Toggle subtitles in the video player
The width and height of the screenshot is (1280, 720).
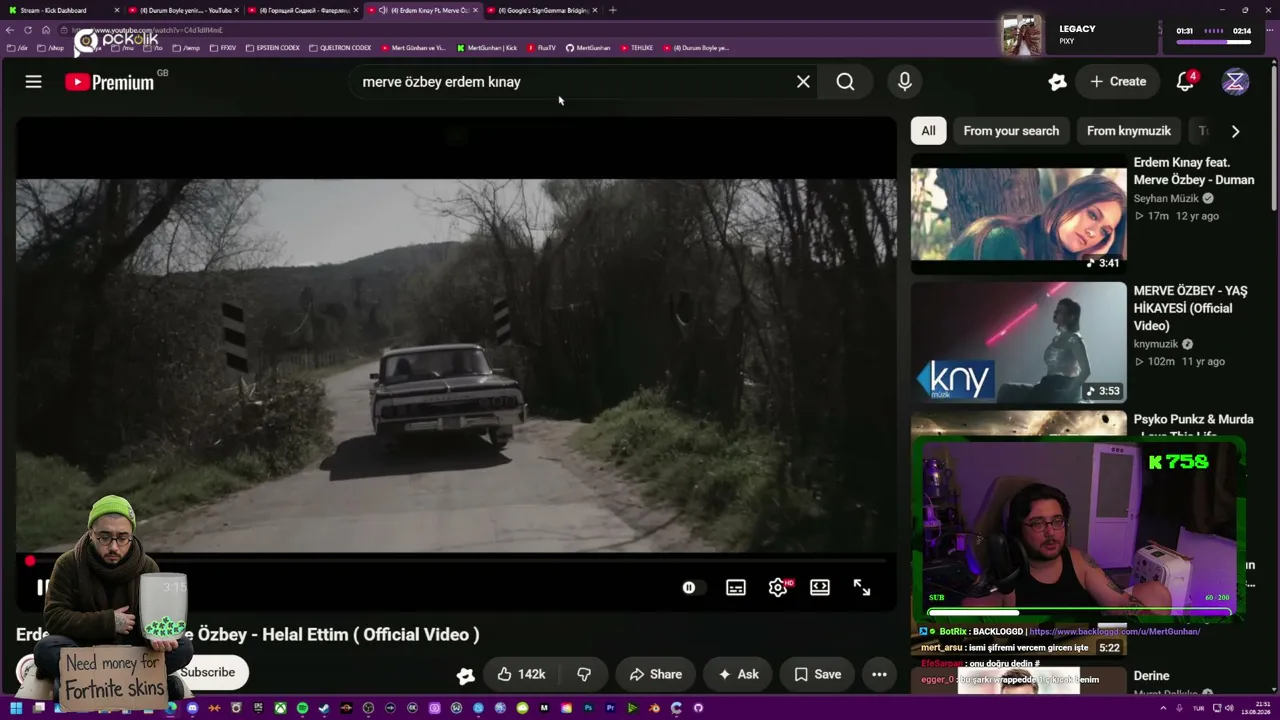(x=736, y=588)
